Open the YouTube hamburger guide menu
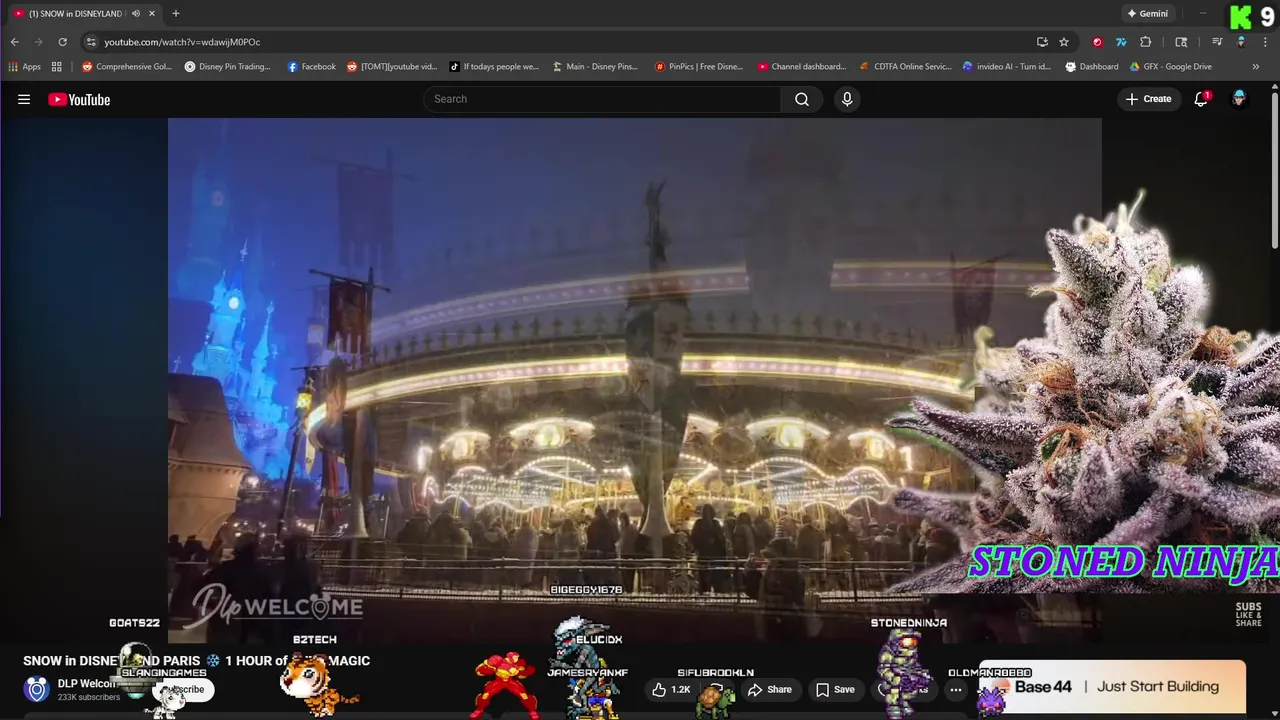1280x720 pixels. point(24,99)
